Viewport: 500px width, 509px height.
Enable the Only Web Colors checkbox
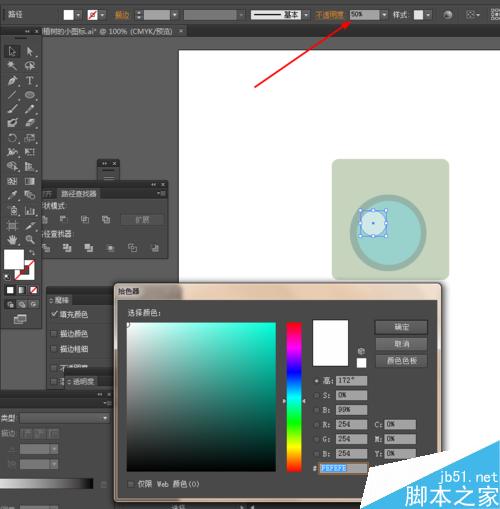click(131, 484)
